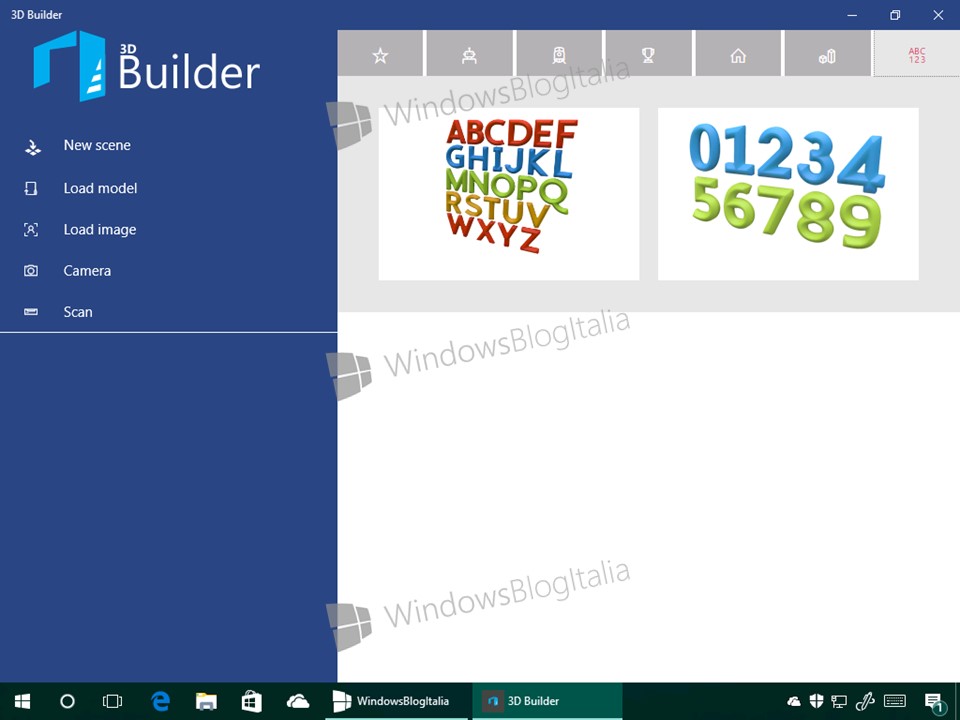Switch to the WindowsBlogItalia taskbar app
Viewport: 960px width, 720px height.
point(397,701)
